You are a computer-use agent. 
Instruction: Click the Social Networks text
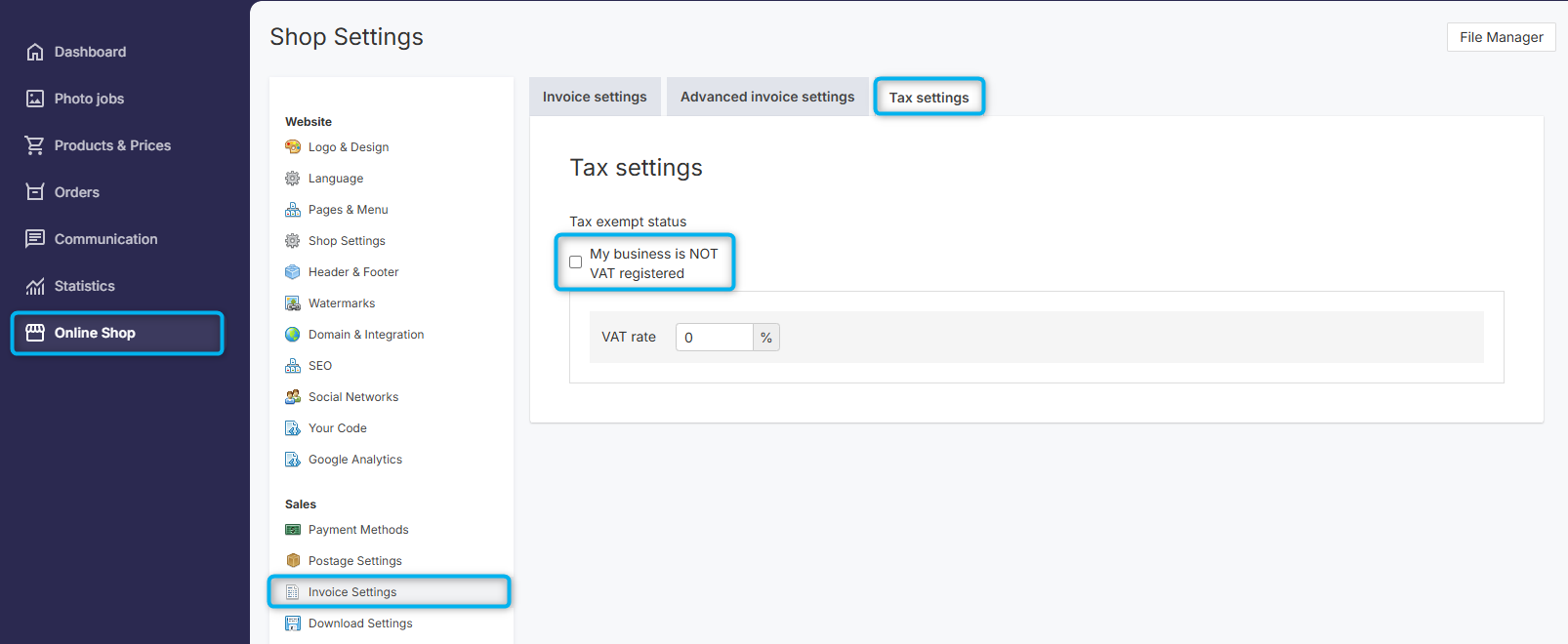click(353, 397)
